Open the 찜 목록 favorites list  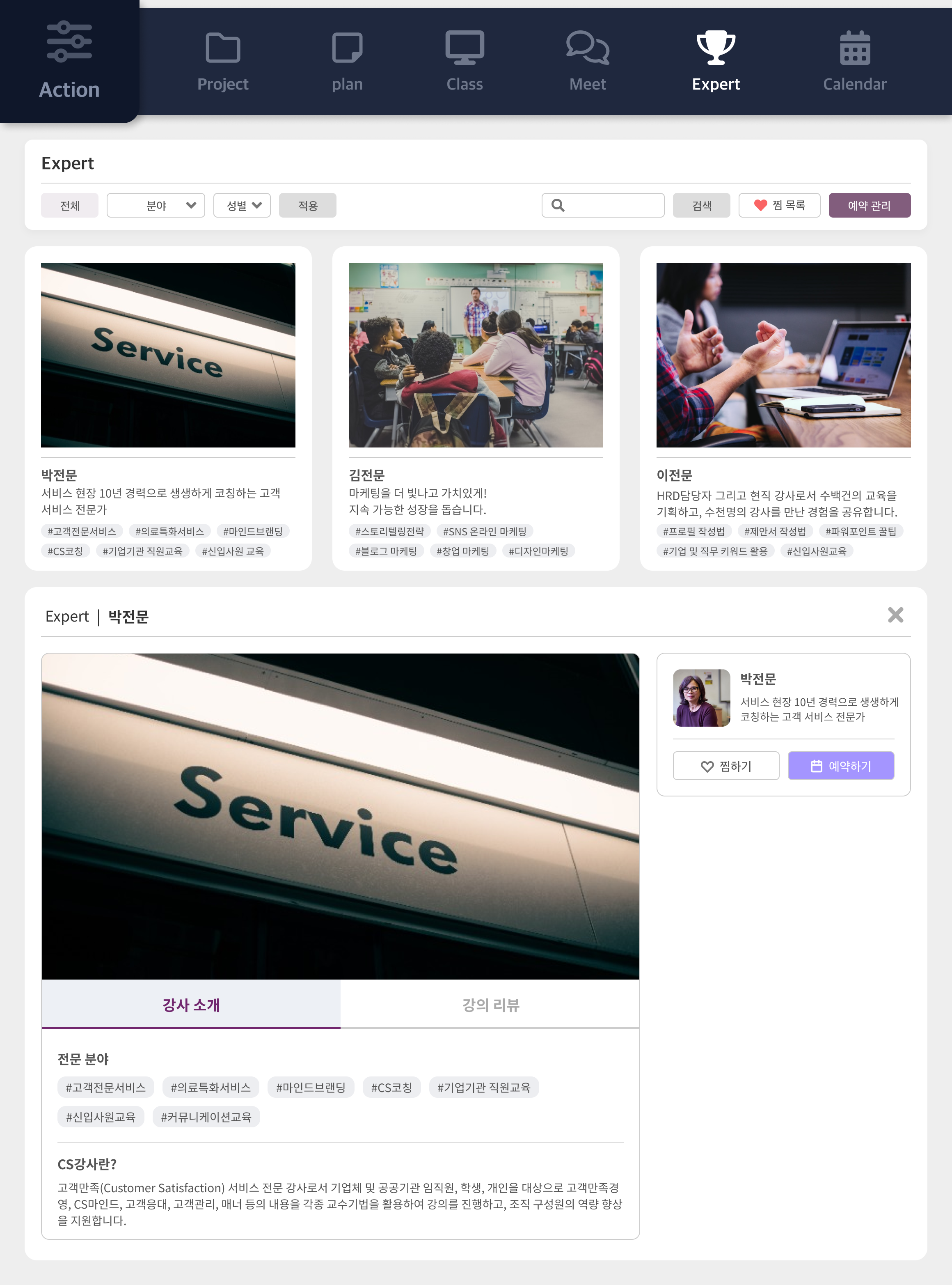tap(779, 205)
